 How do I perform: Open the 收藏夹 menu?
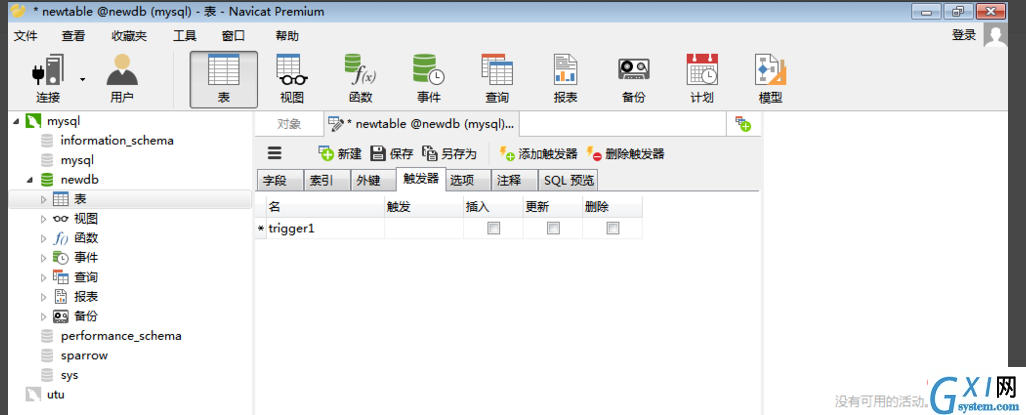coord(129,36)
